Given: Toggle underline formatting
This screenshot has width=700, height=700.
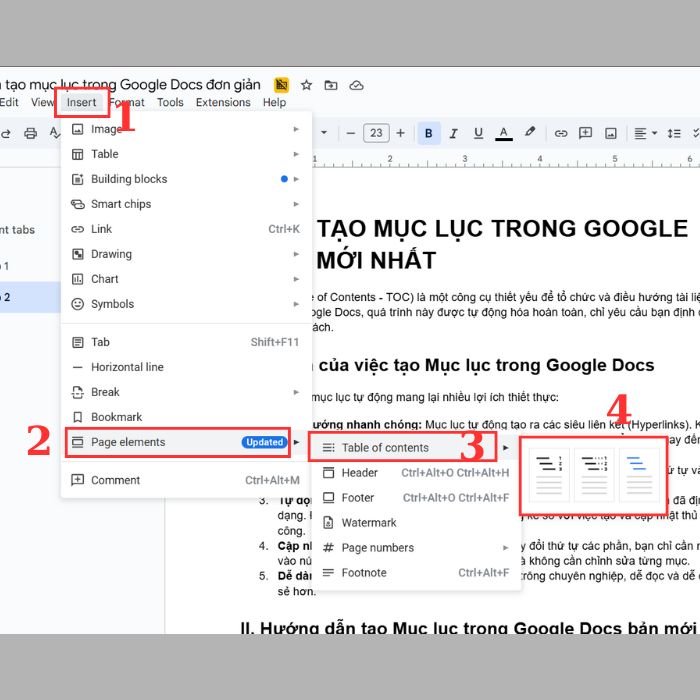Looking at the screenshot, I should [x=478, y=133].
